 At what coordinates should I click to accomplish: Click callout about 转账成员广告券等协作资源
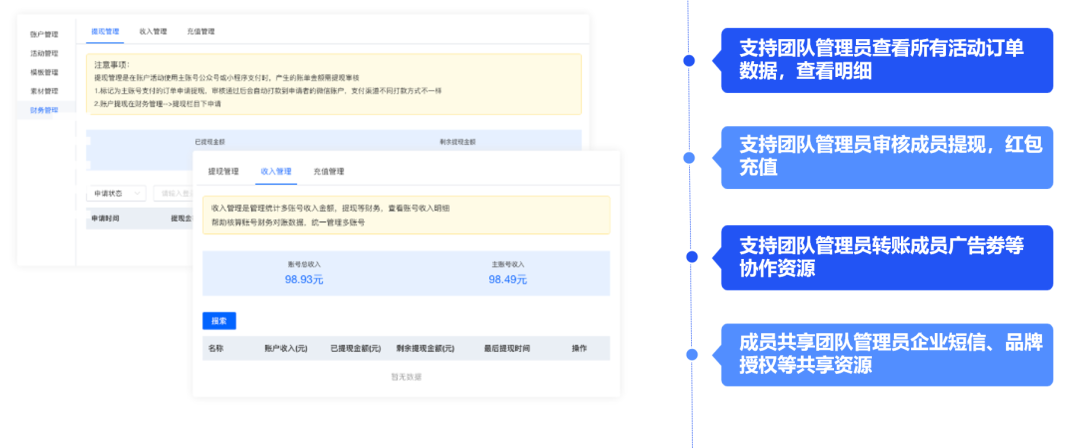[886, 257]
